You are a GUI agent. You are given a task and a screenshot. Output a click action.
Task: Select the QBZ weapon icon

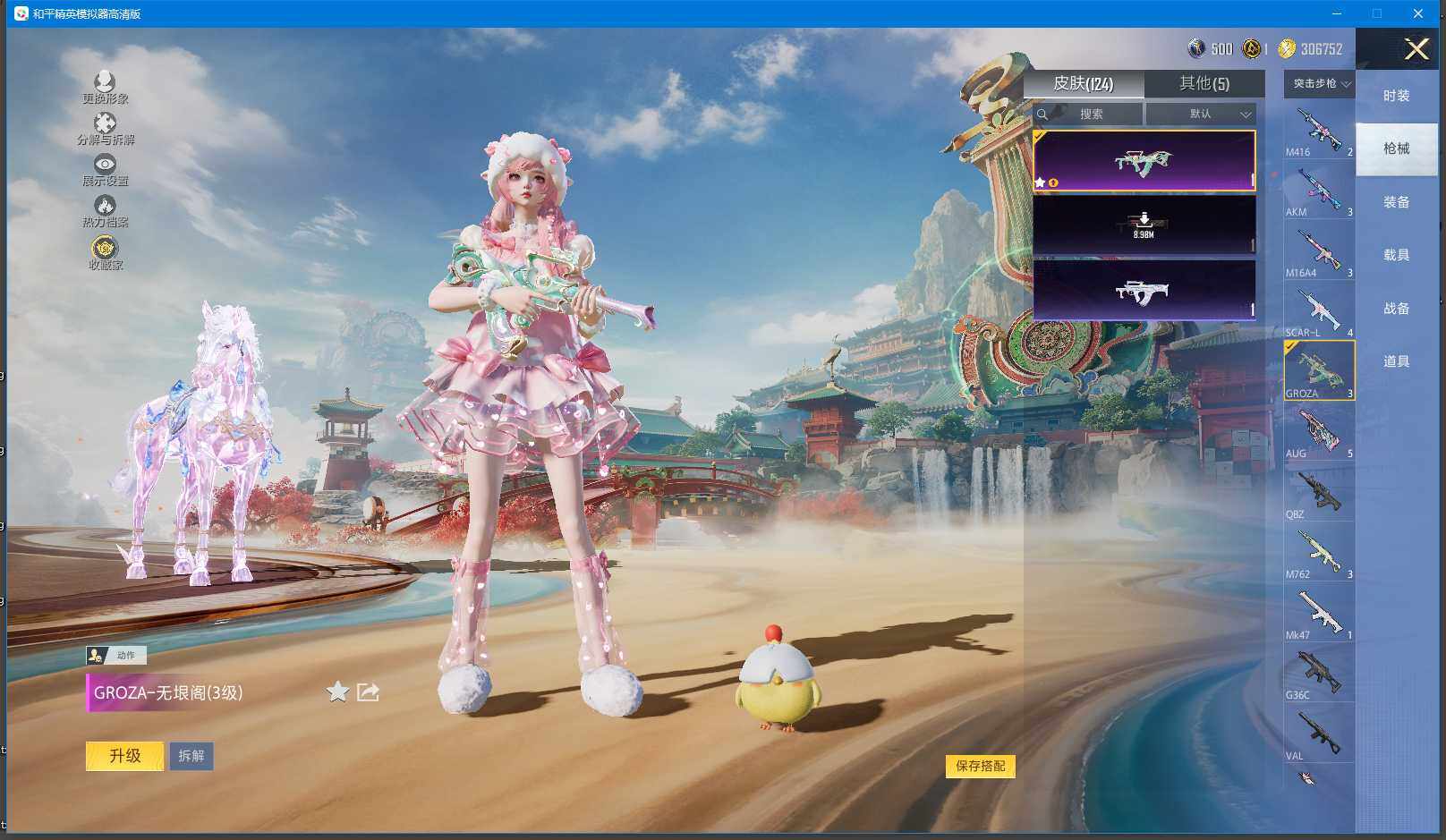(x=1319, y=492)
